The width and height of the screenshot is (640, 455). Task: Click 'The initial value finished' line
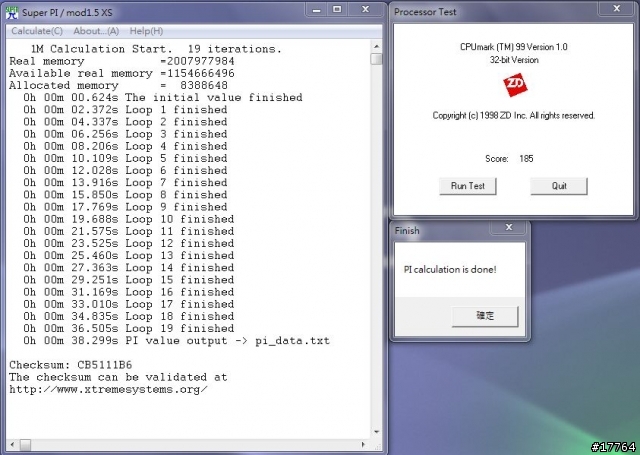coord(163,98)
